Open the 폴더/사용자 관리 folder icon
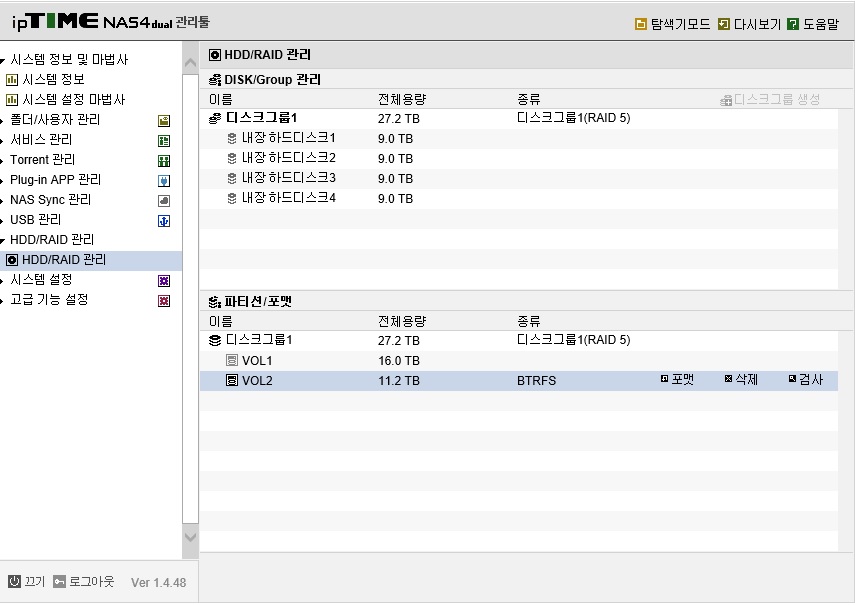855x605 pixels. (164, 120)
